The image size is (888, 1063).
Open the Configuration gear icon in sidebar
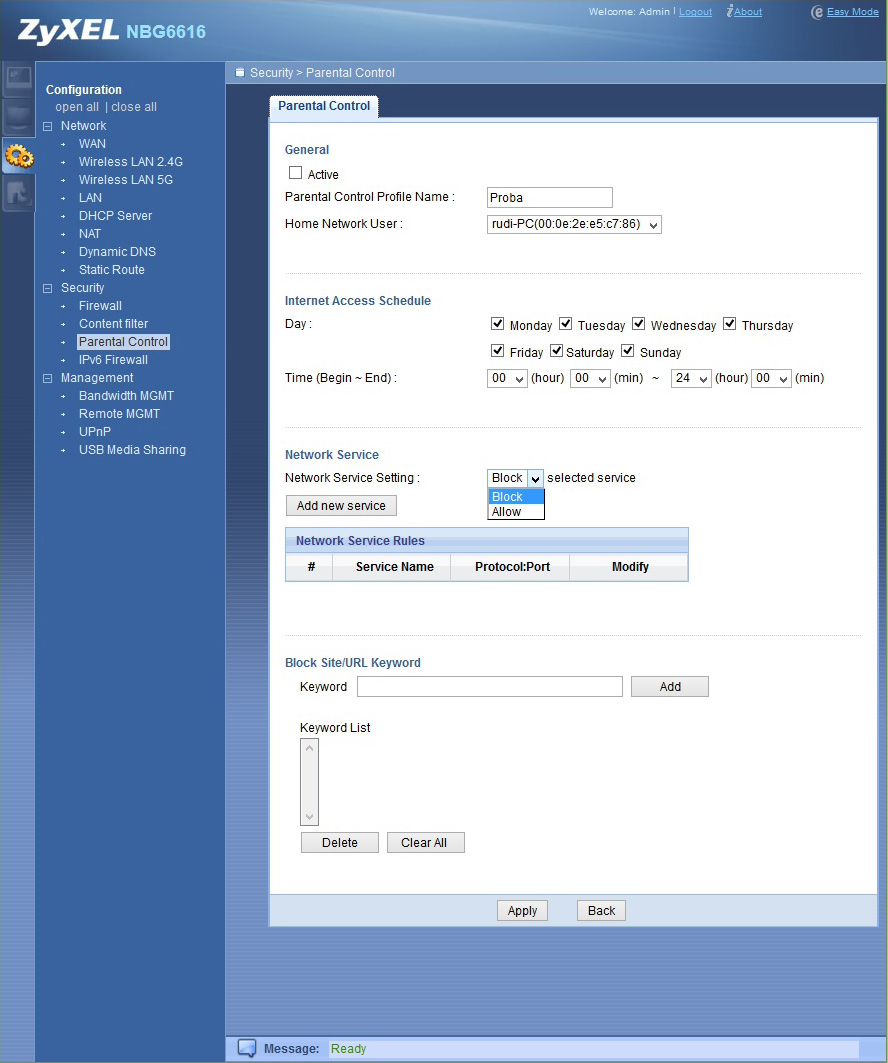18,157
